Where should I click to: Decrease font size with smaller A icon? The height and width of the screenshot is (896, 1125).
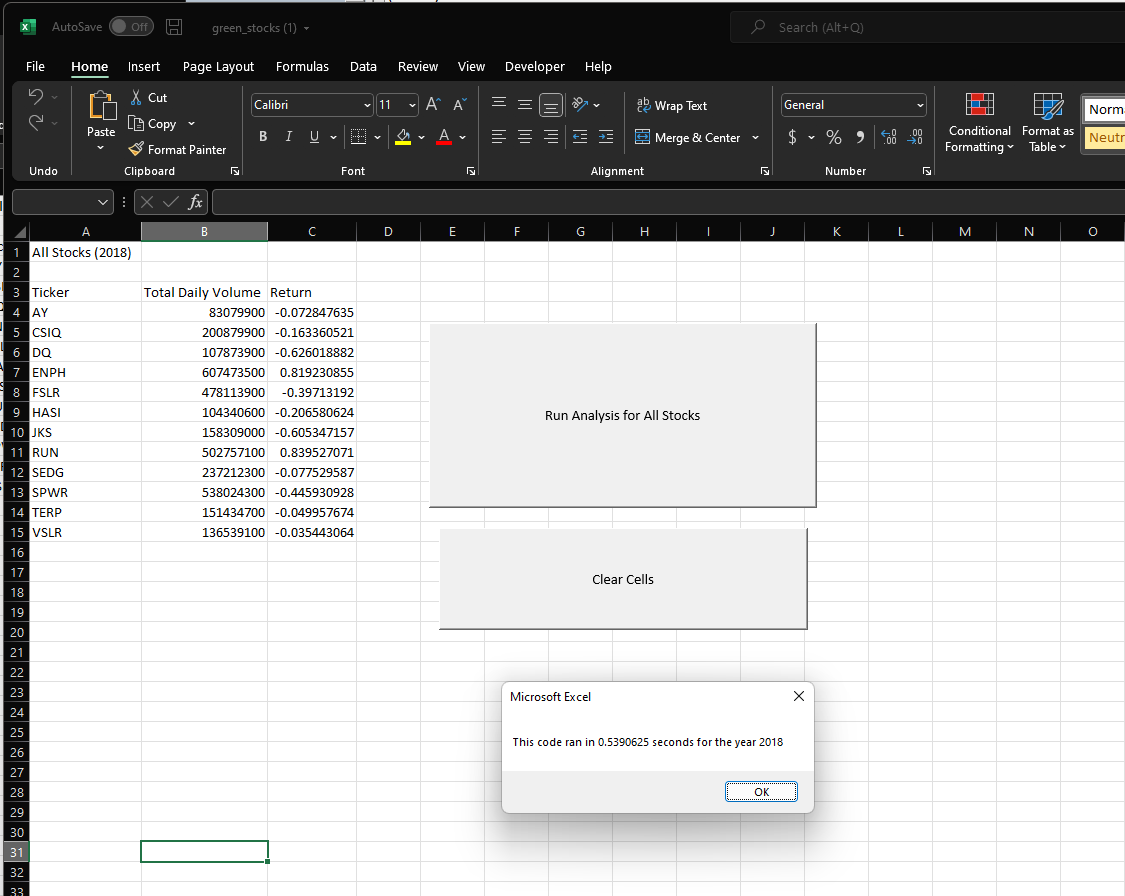coord(460,105)
